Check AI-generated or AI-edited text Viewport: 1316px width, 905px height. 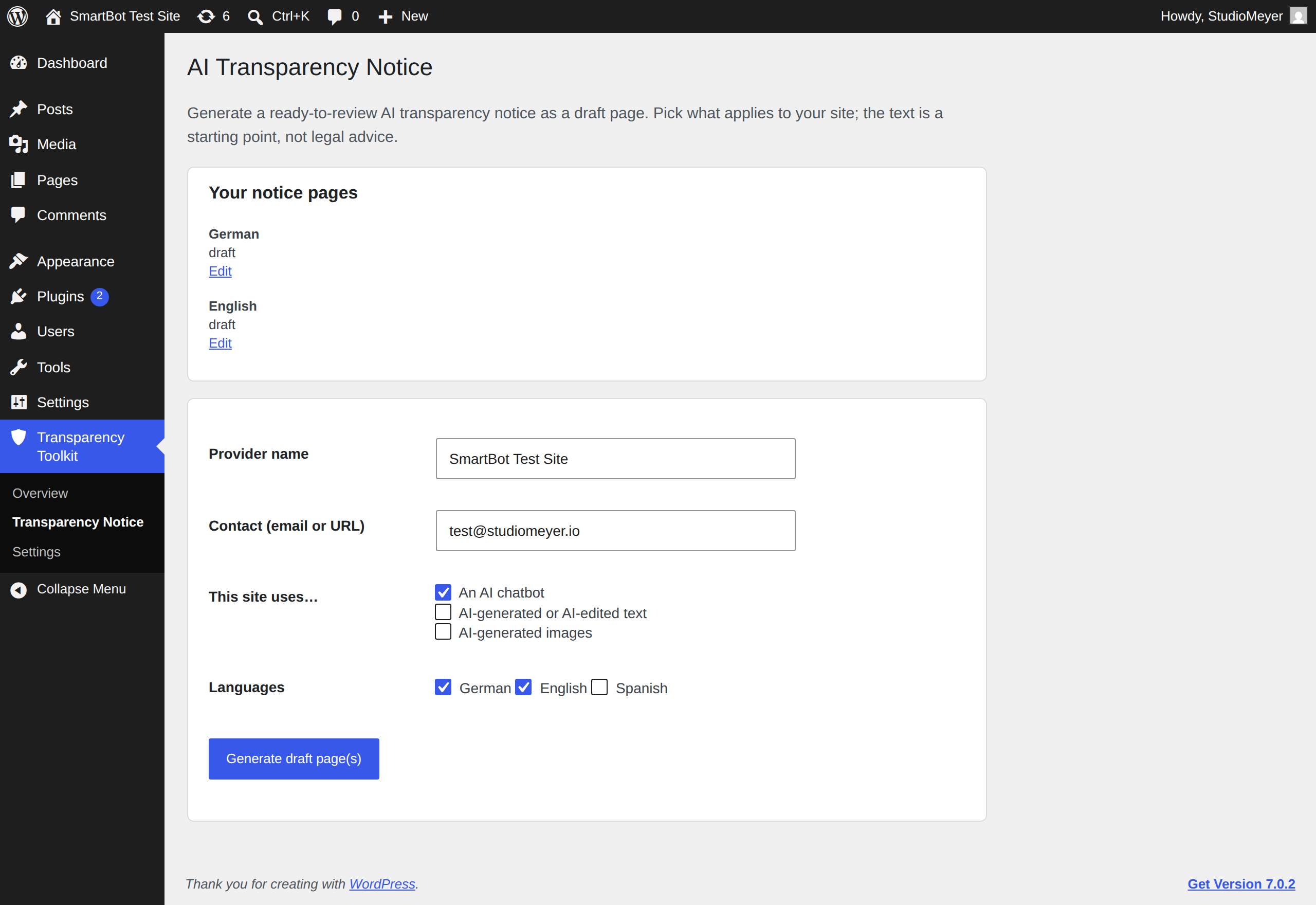pos(443,612)
